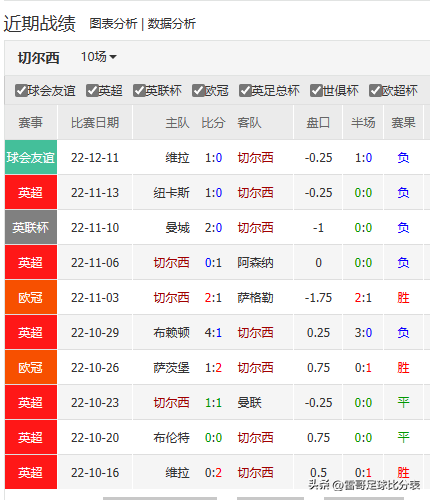Click the 平 result in 布伦特 row
Screen dimensions: 430x500
(403, 438)
